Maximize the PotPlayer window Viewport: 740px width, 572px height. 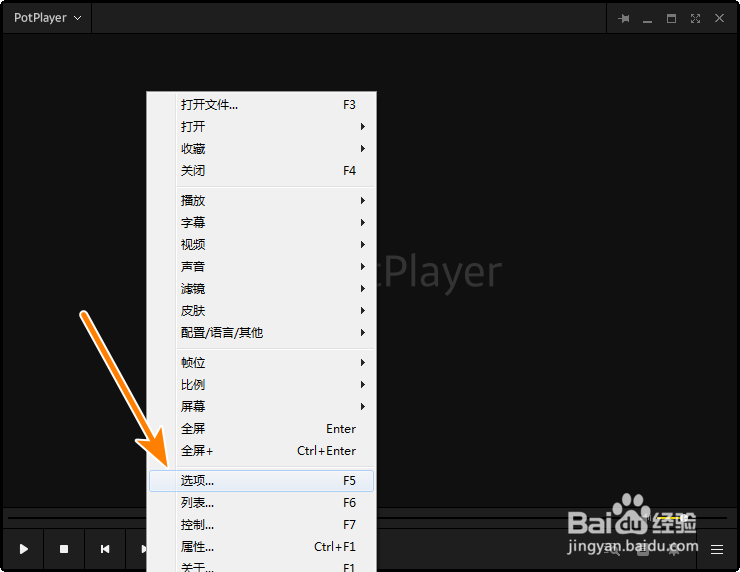pyautogui.click(x=671, y=18)
